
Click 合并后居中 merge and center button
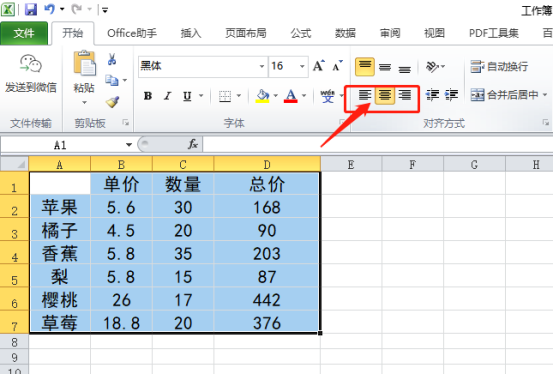tap(505, 95)
